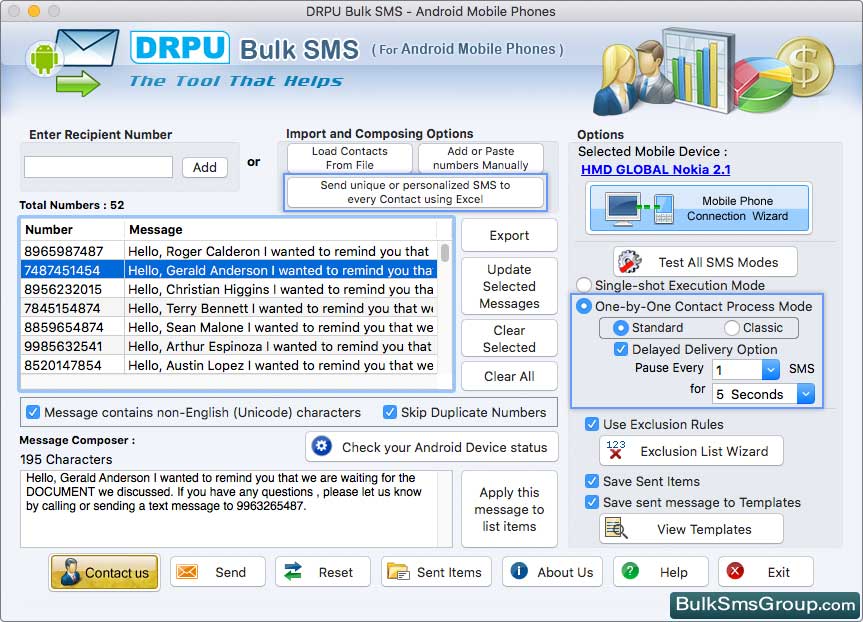Click the gear icon on Test All SMS Modes

(630, 262)
